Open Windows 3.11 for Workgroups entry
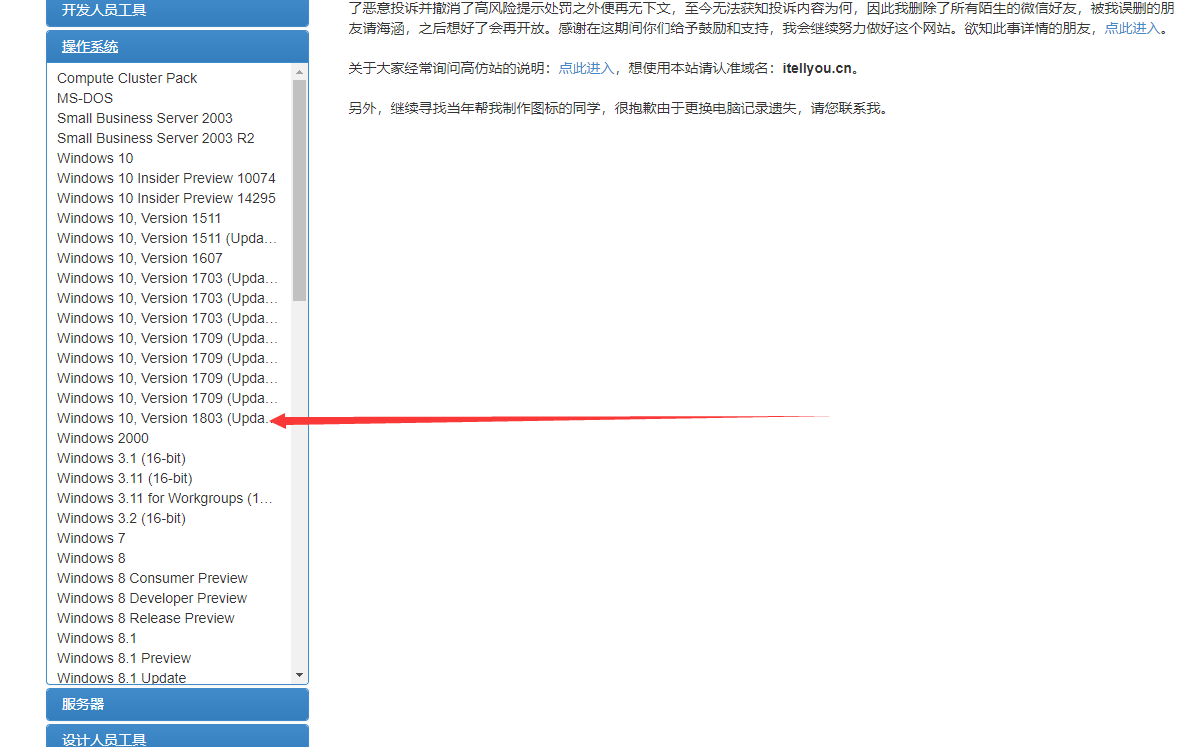 pyautogui.click(x=164, y=498)
